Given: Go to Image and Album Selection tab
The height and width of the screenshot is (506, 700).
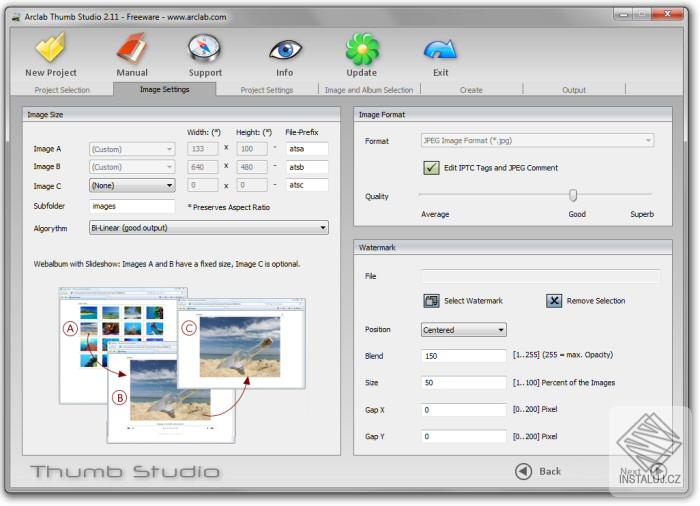Looking at the screenshot, I should (x=369, y=90).
